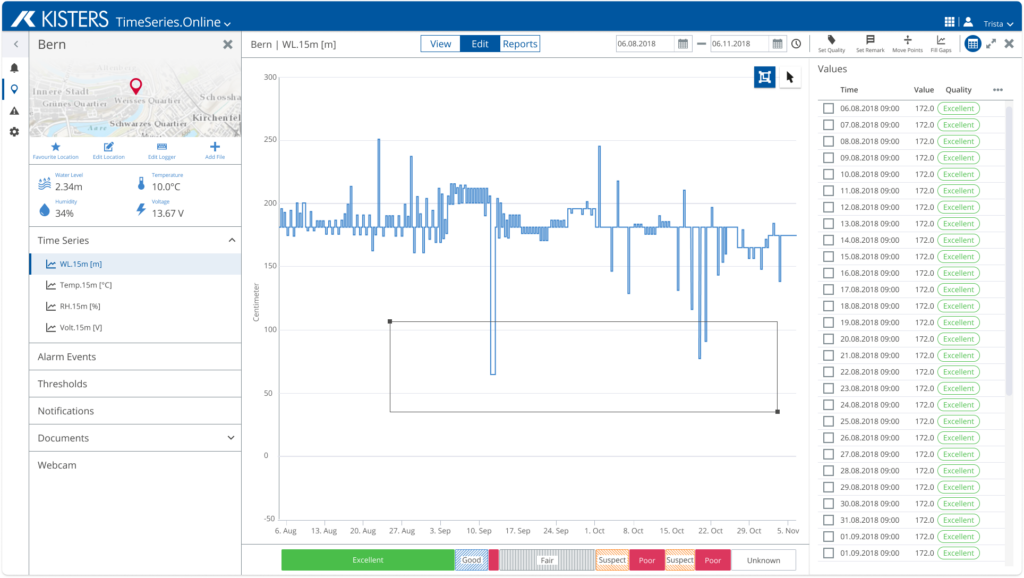Activate the Move Points tool

point(907,40)
